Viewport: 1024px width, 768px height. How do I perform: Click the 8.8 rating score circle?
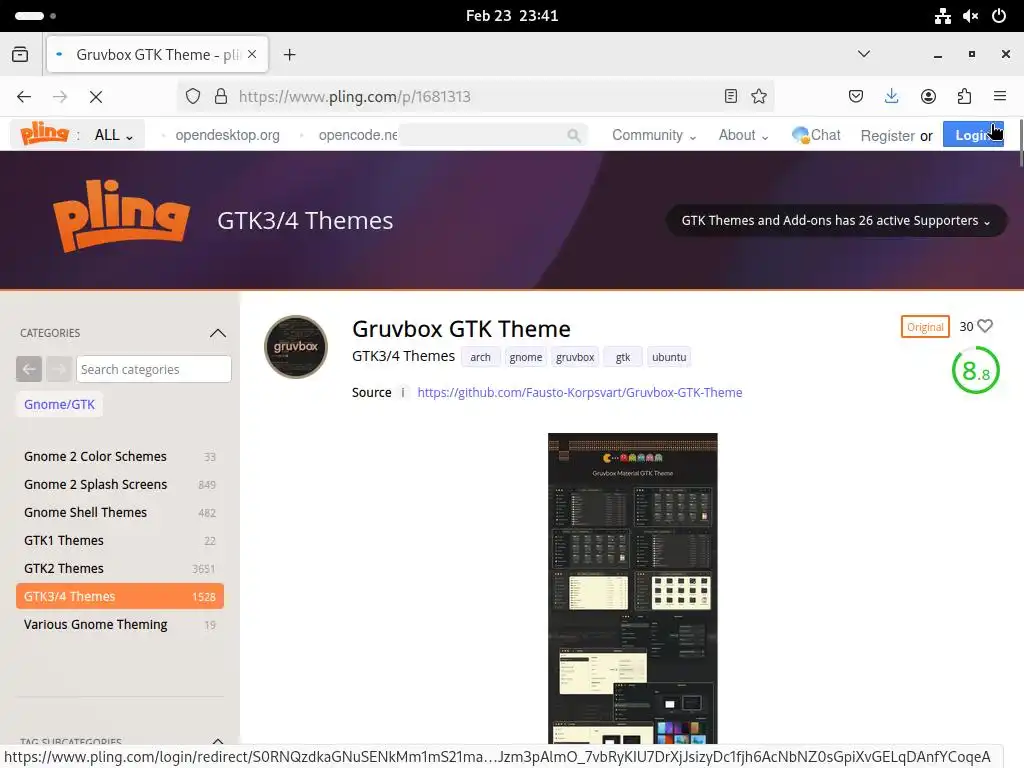(x=976, y=370)
